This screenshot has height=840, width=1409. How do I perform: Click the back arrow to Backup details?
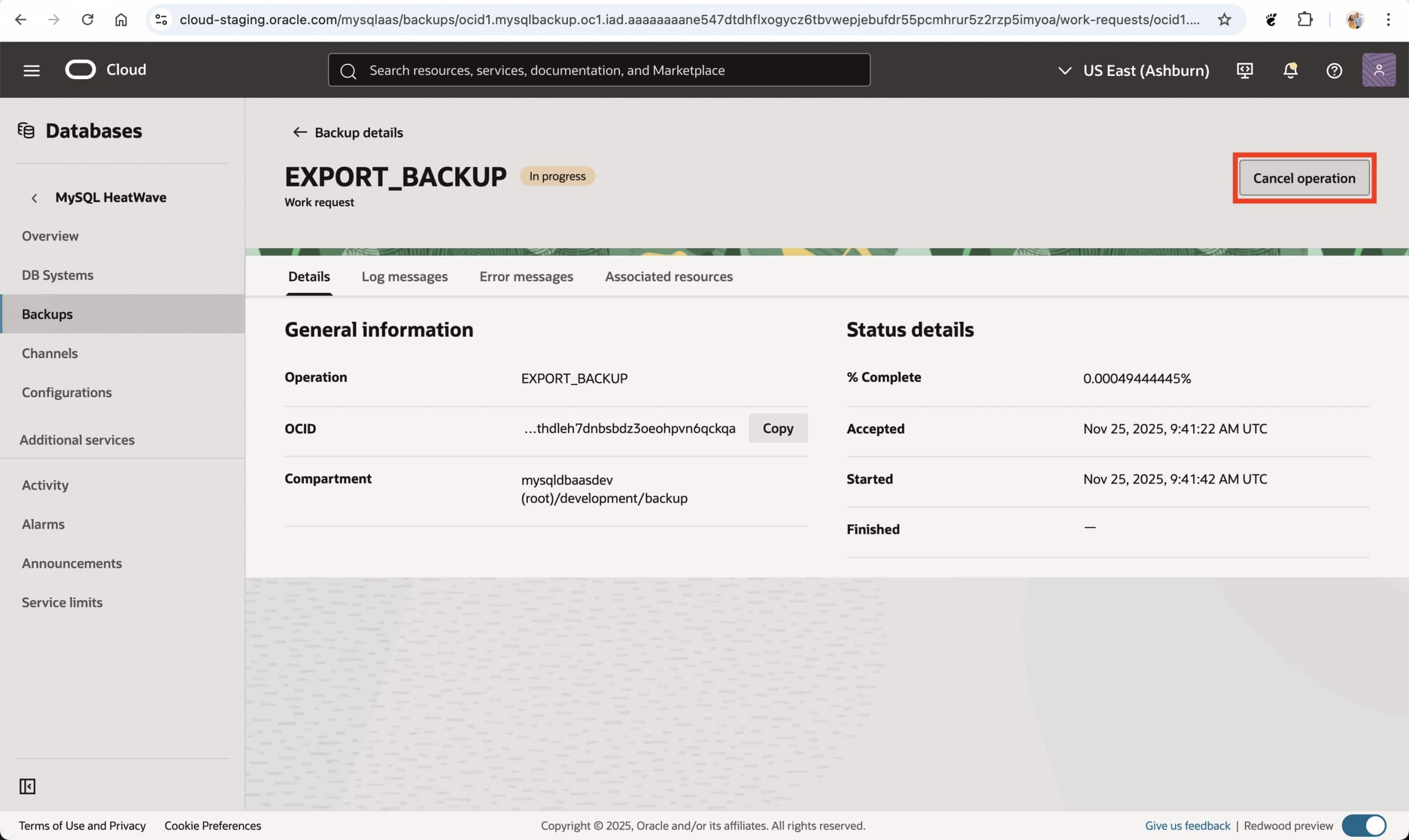click(299, 133)
